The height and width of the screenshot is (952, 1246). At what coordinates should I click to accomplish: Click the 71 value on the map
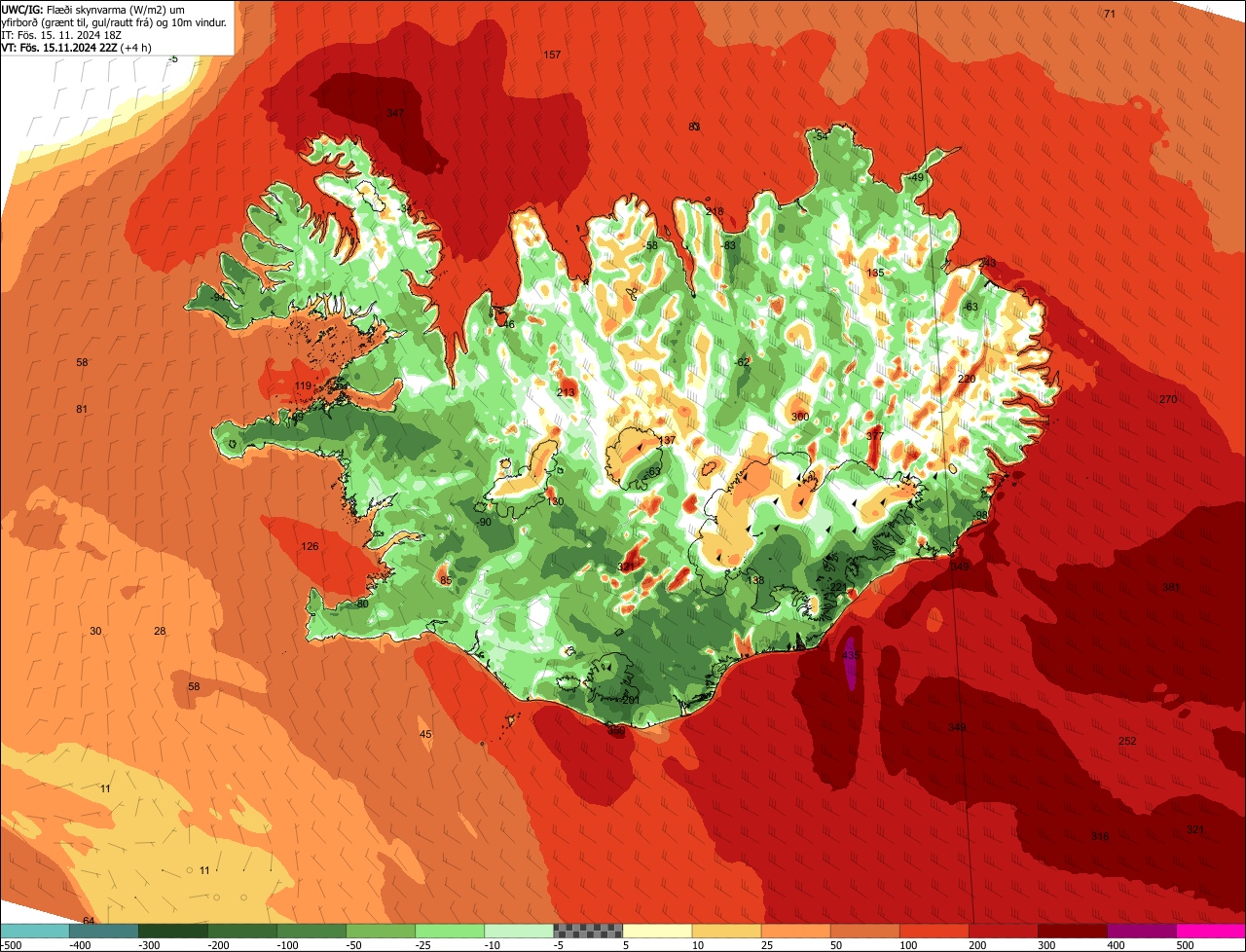click(x=1110, y=14)
